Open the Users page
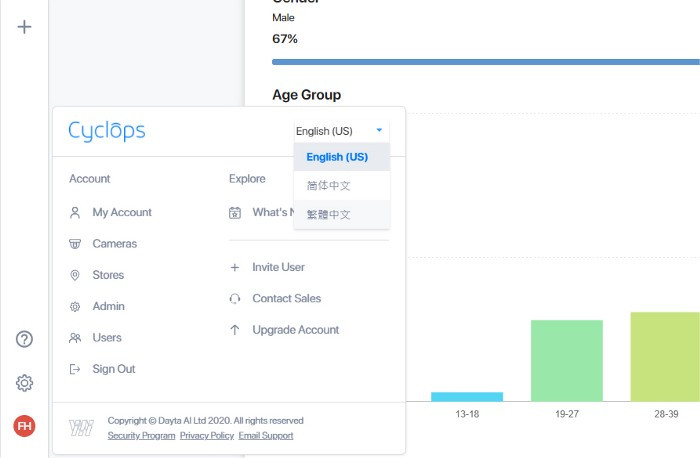Image resolution: width=700 pixels, height=458 pixels. (107, 337)
